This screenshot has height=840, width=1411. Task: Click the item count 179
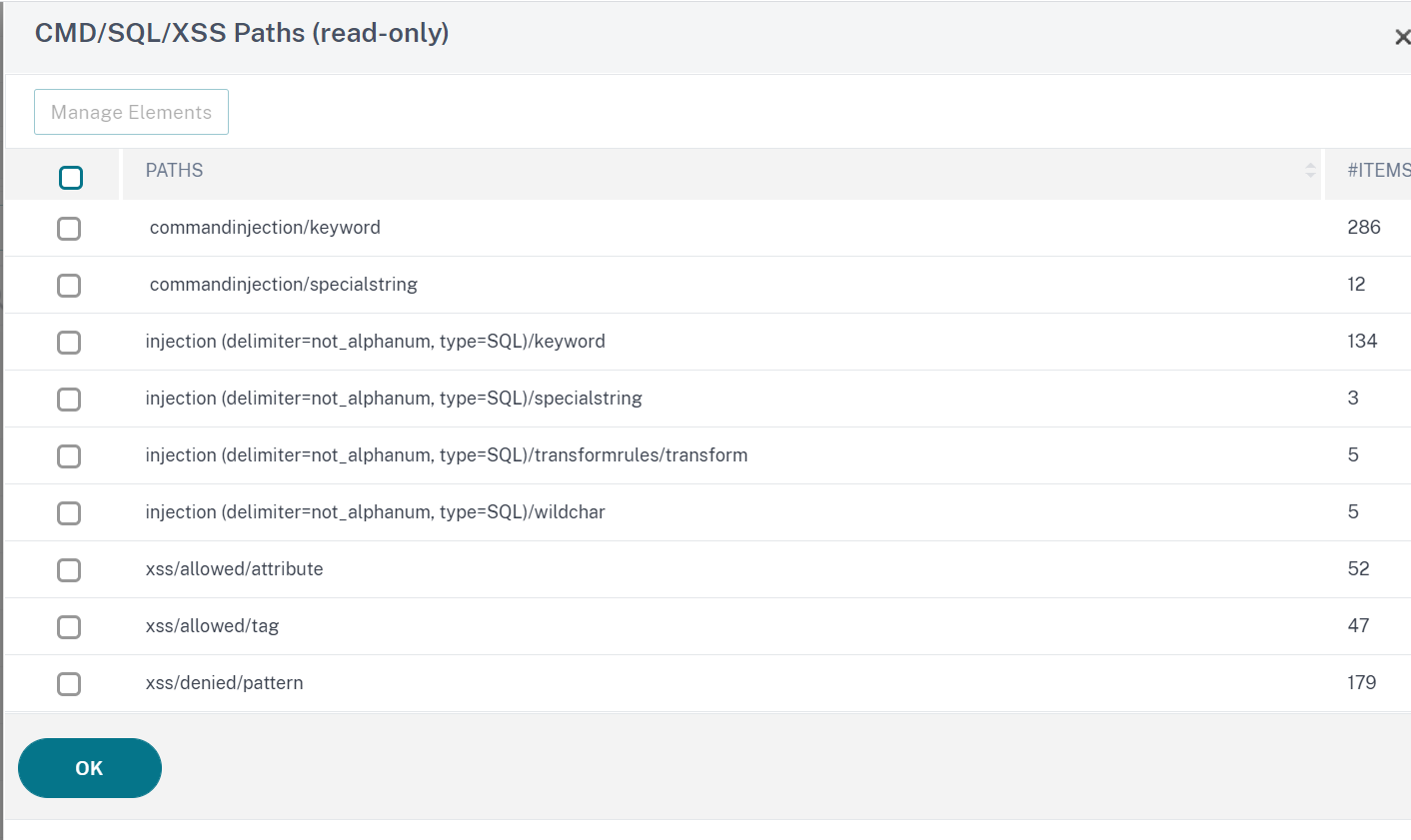[x=1362, y=683]
